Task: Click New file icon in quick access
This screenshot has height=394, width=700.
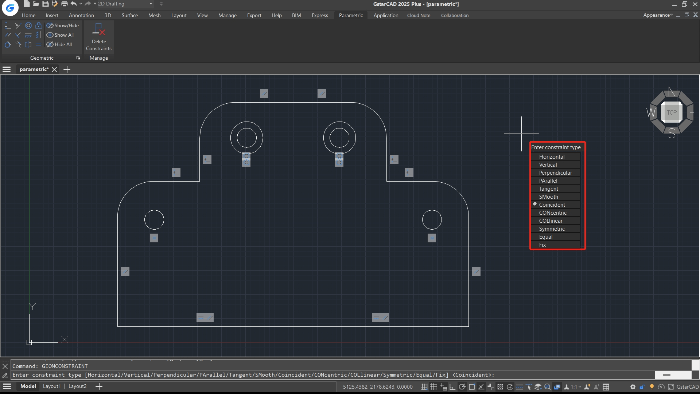Action: pyautogui.click(x=27, y=4)
